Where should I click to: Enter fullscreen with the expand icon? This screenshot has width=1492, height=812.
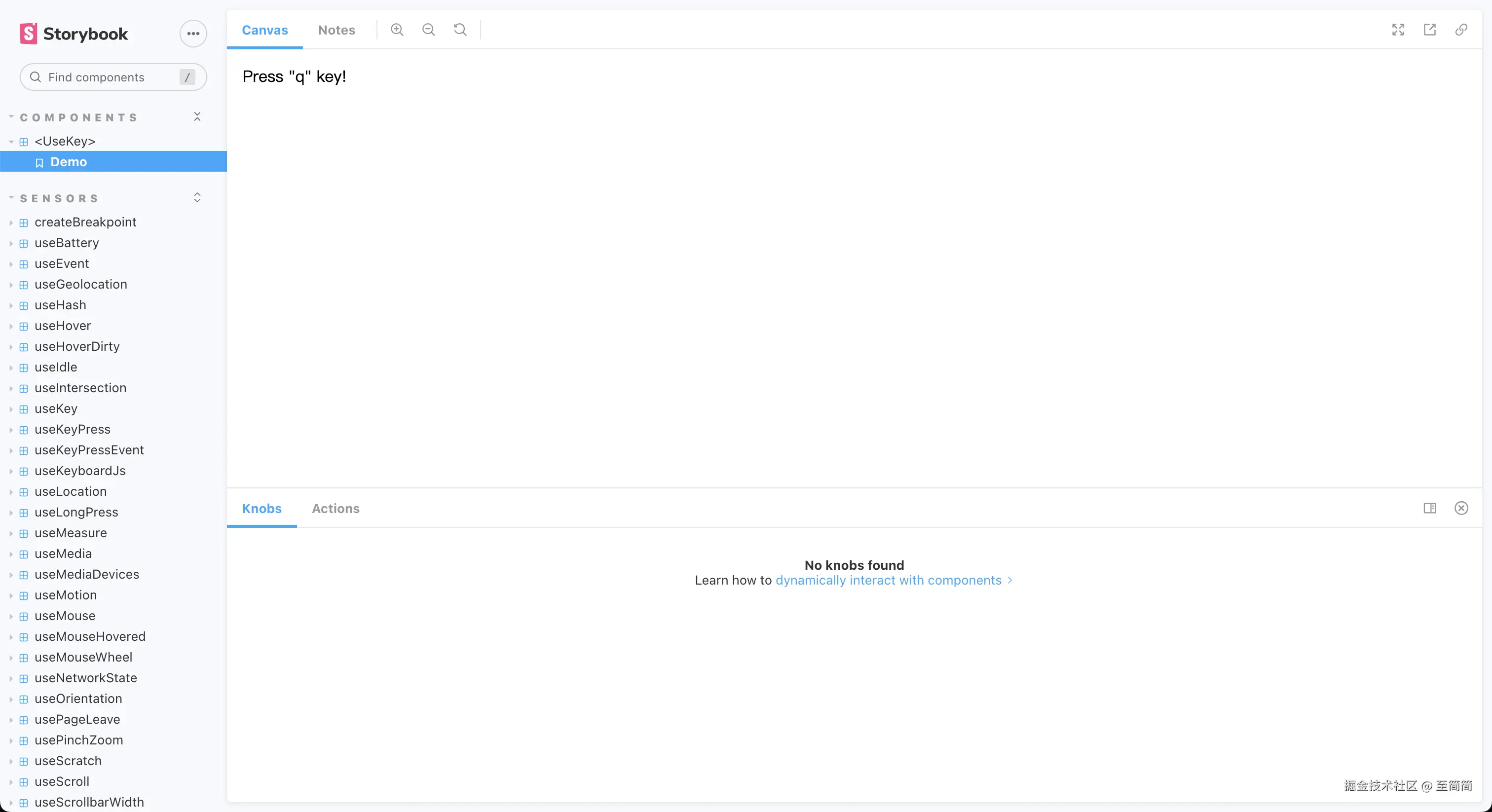1398,30
